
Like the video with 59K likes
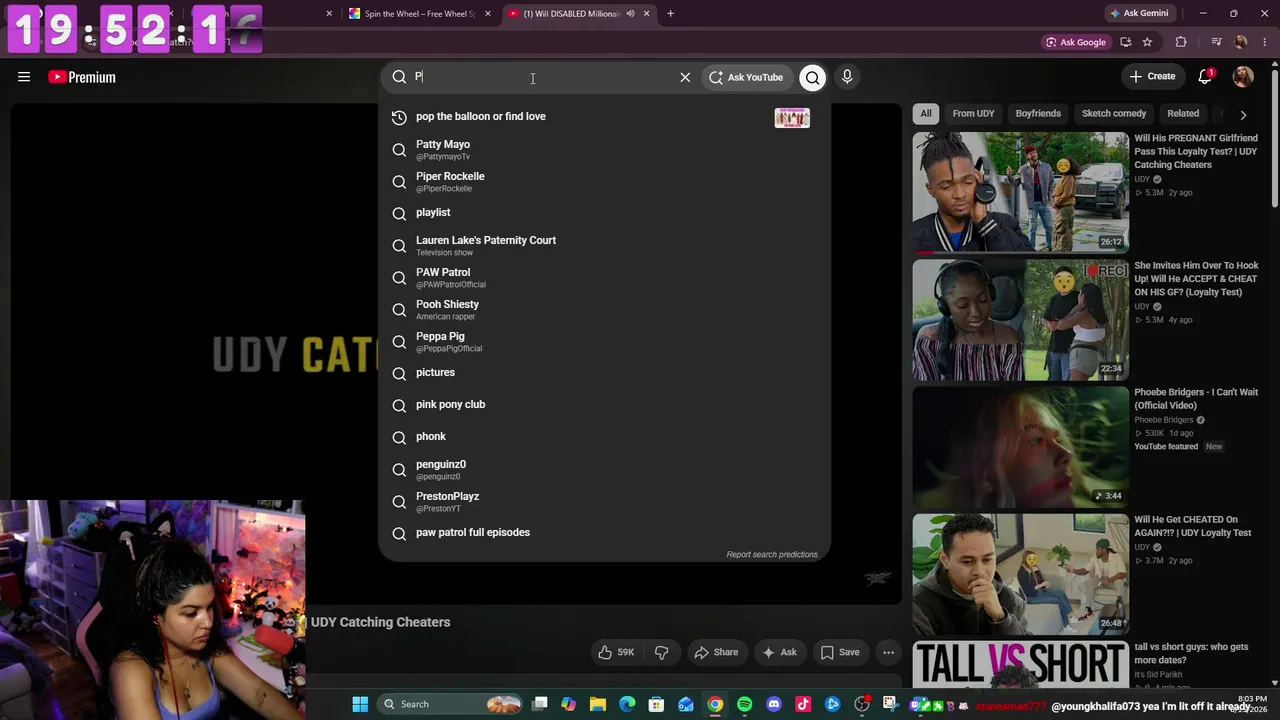(616, 653)
